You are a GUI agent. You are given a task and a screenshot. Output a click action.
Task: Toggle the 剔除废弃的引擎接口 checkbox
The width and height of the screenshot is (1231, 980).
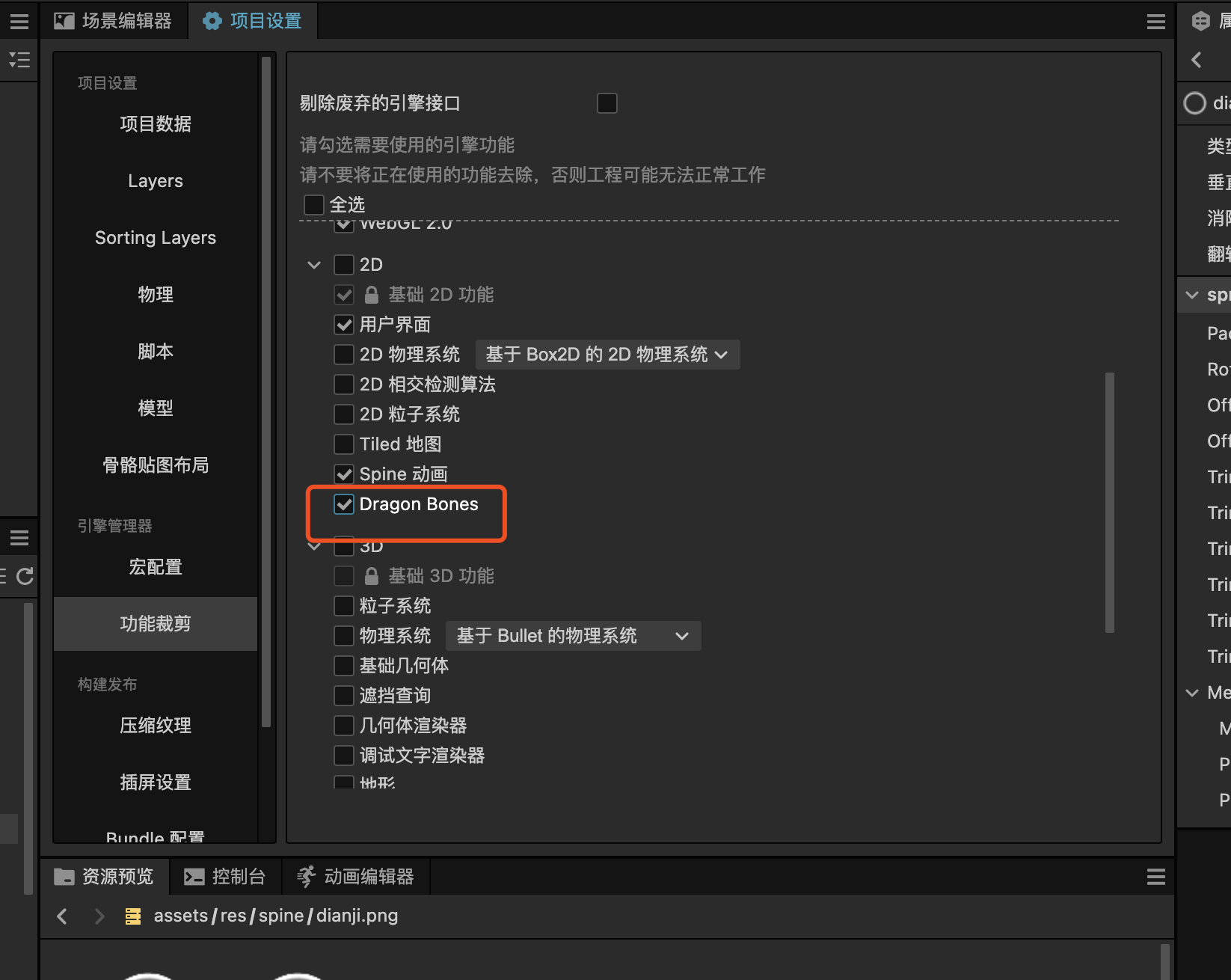click(x=607, y=103)
